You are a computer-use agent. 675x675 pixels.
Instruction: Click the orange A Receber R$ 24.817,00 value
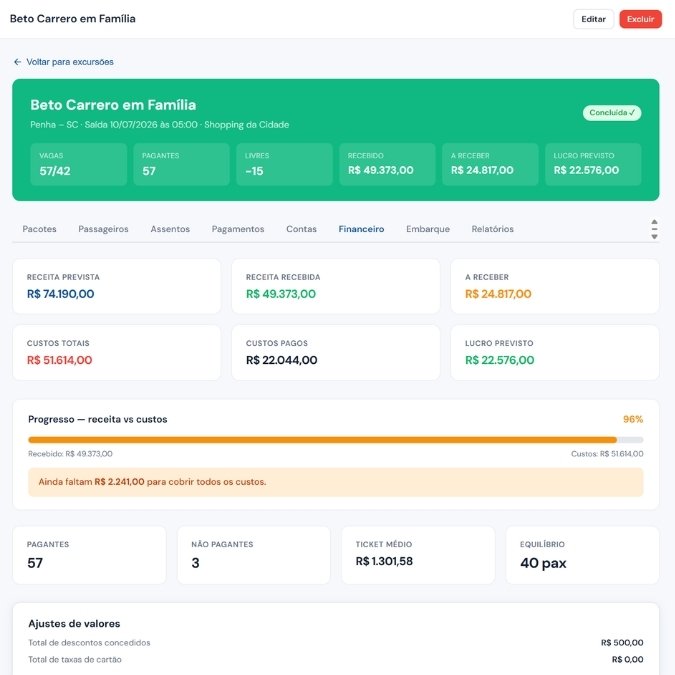(x=498, y=294)
